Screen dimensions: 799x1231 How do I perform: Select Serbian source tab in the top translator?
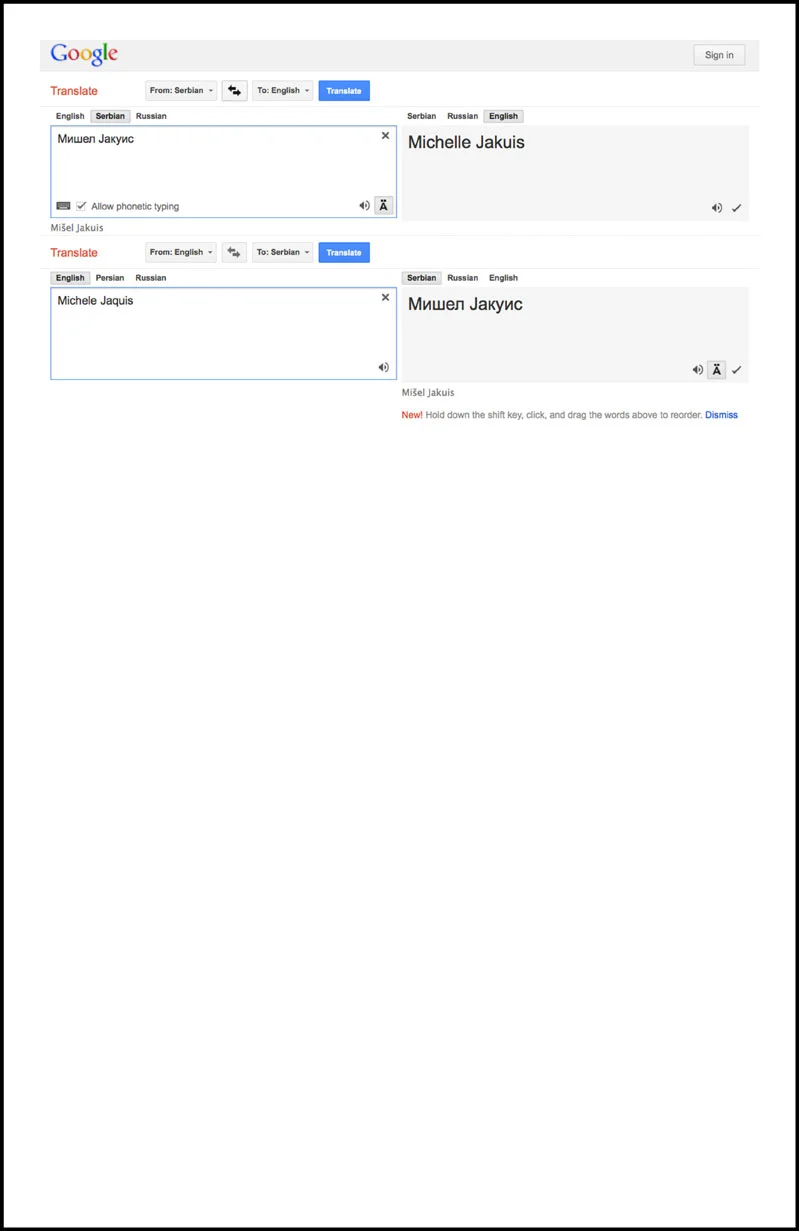pyautogui.click(x=110, y=116)
